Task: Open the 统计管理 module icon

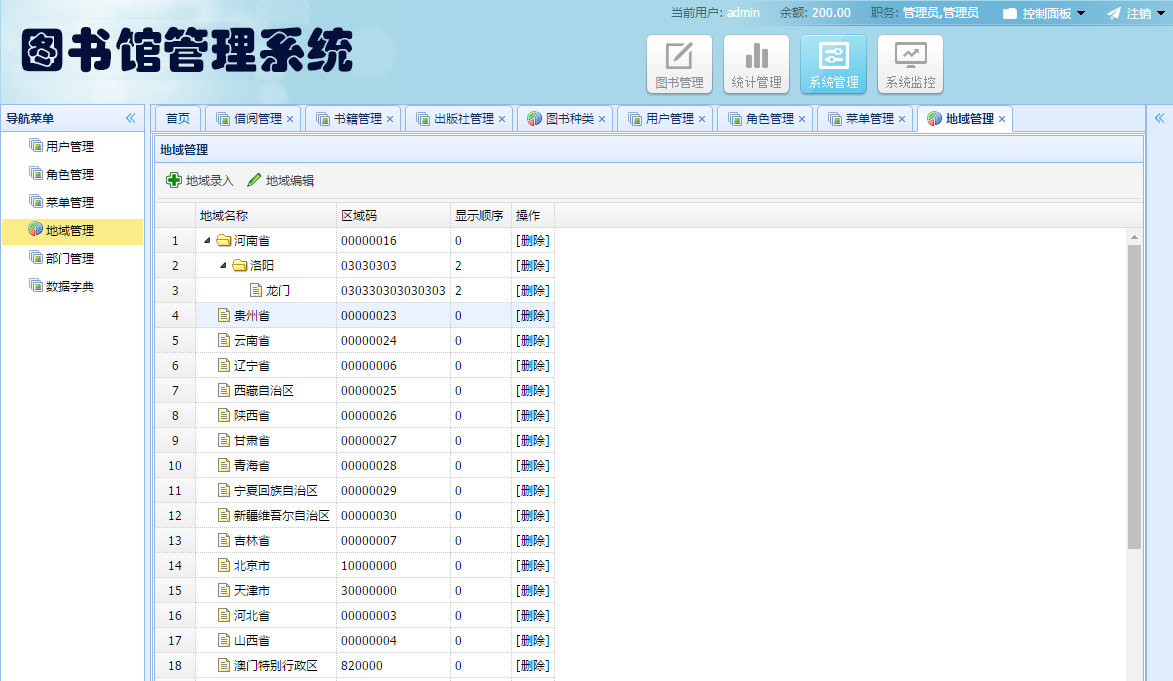Action: click(756, 63)
